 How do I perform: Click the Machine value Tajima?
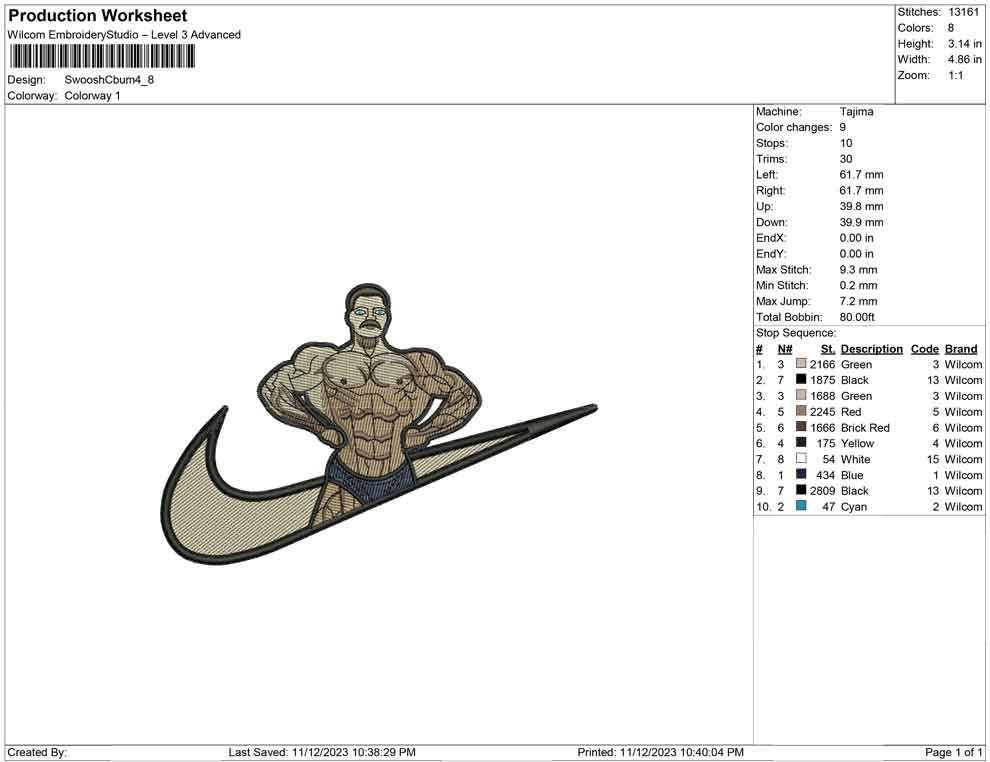click(856, 111)
